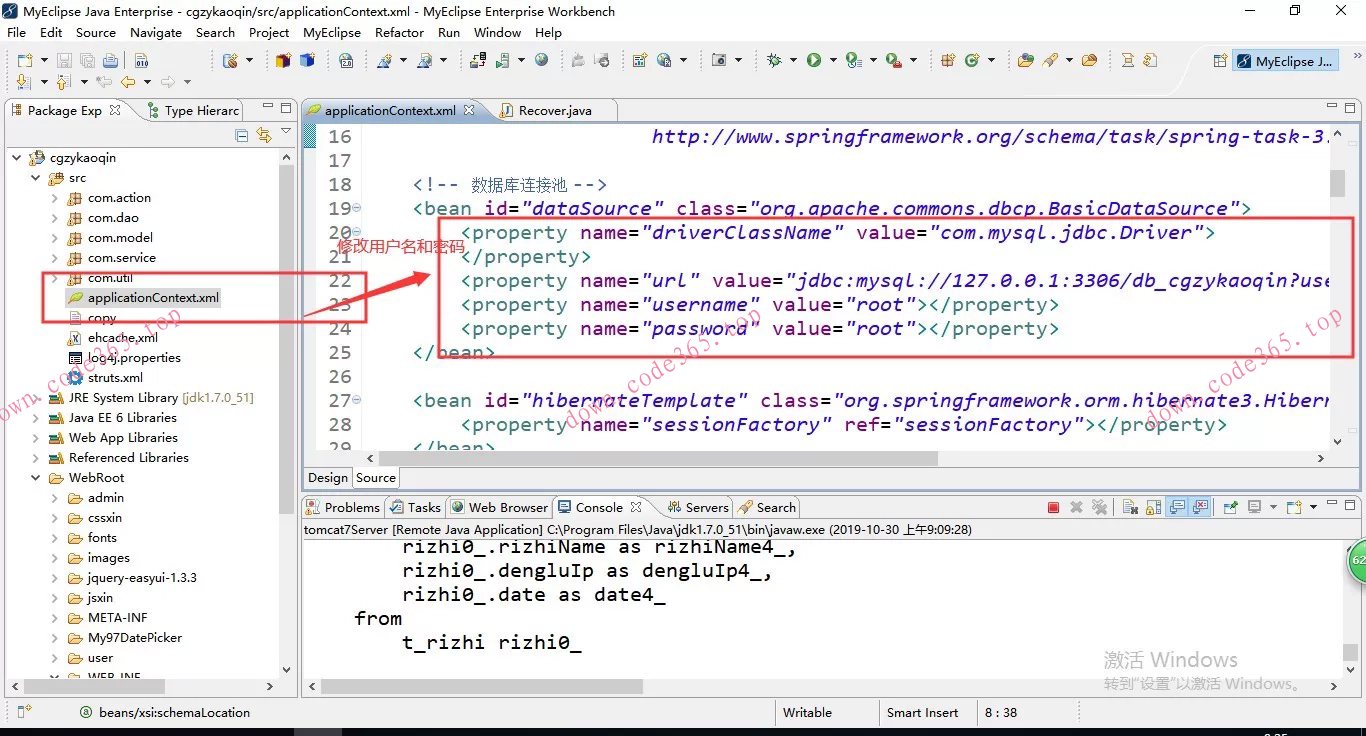Open the MyEclipse menu

click(x=332, y=32)
